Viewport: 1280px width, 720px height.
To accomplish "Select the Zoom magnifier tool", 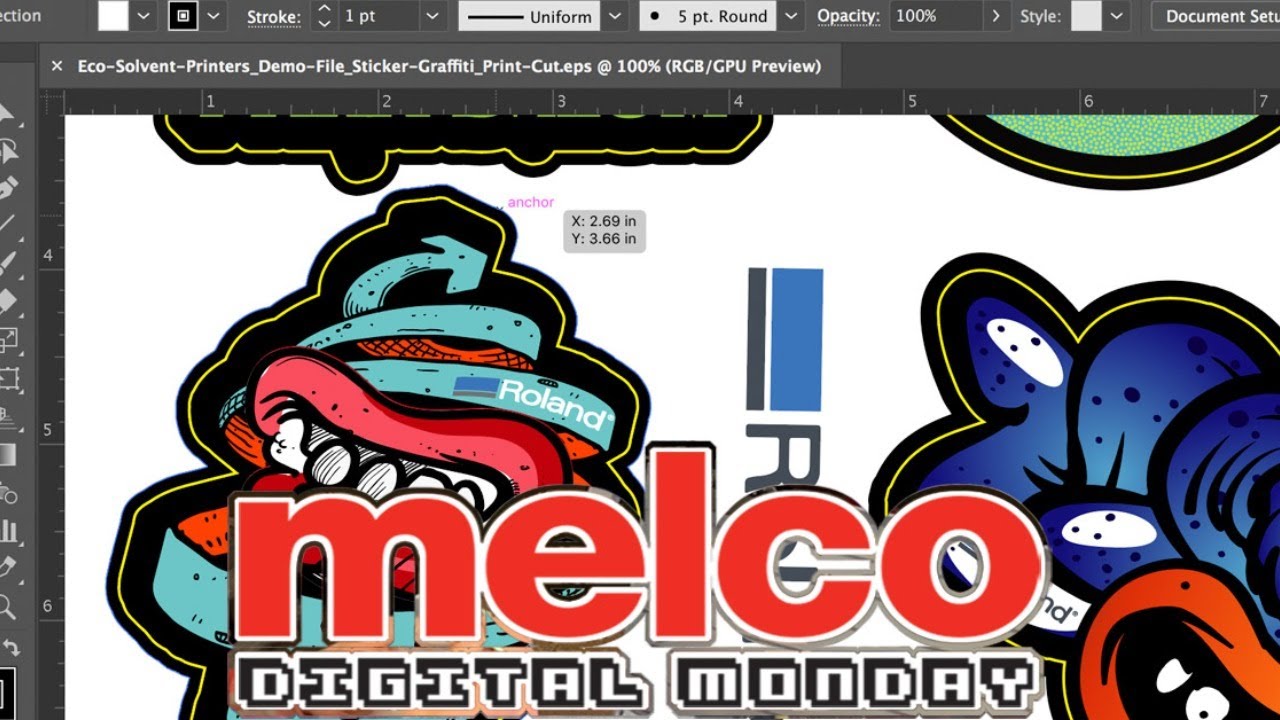I will pos(8,606).
